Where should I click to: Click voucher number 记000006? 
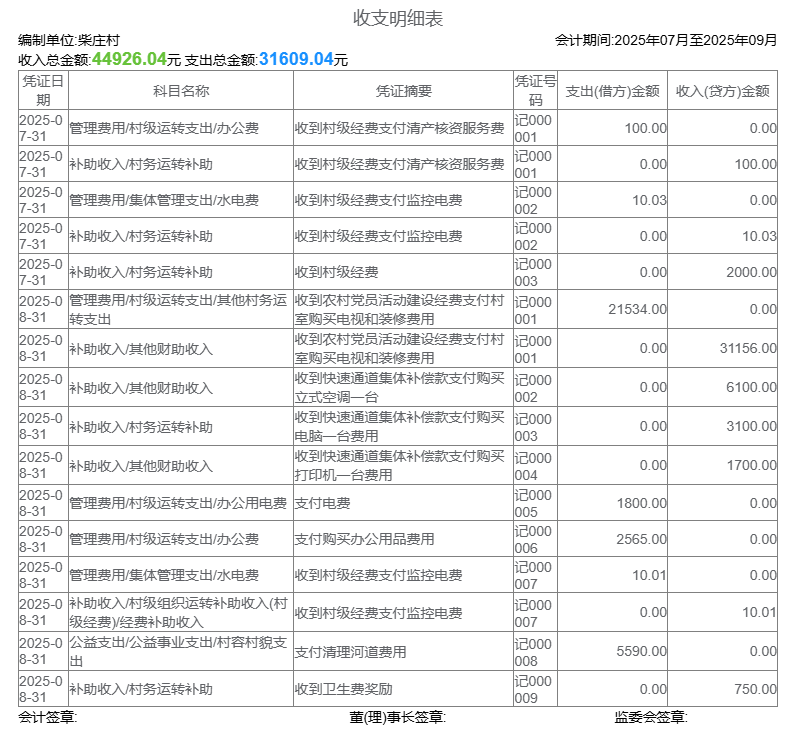coord(533,539)
